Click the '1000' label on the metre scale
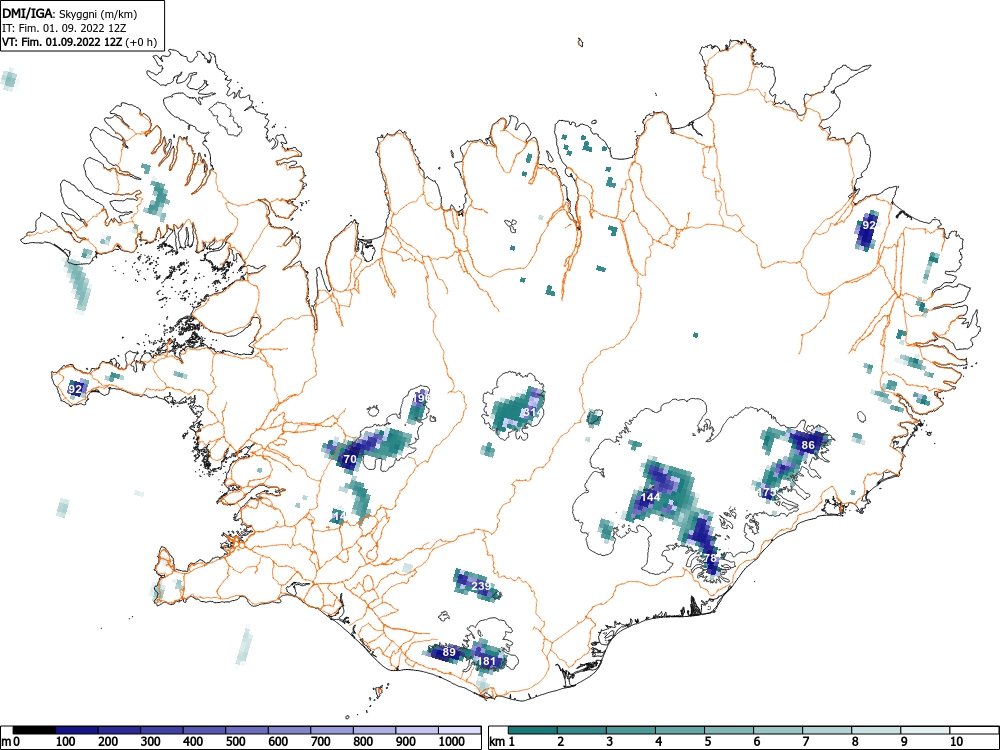 452,742
